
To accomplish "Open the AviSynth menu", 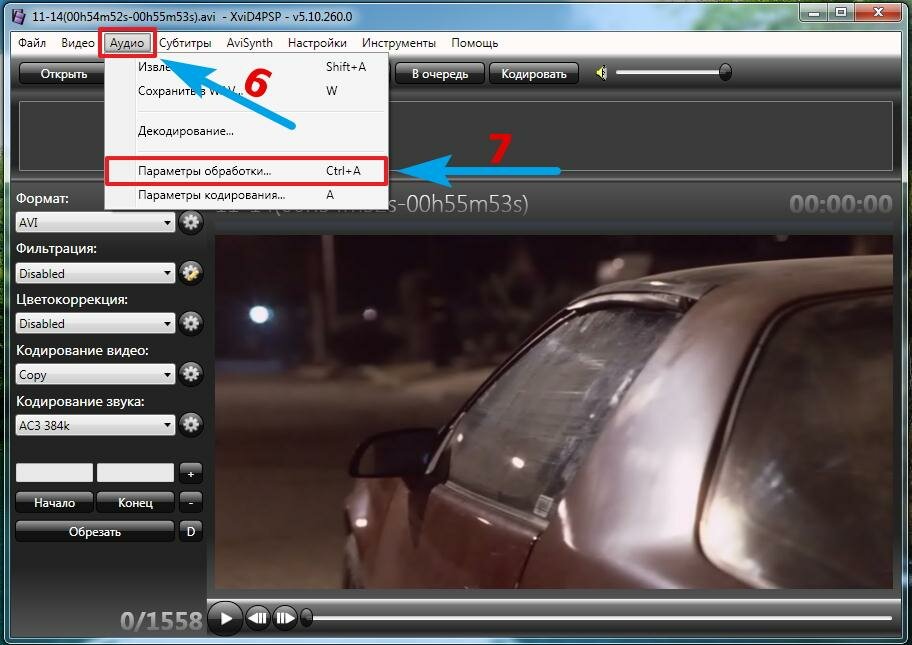I will pos(249,43).
